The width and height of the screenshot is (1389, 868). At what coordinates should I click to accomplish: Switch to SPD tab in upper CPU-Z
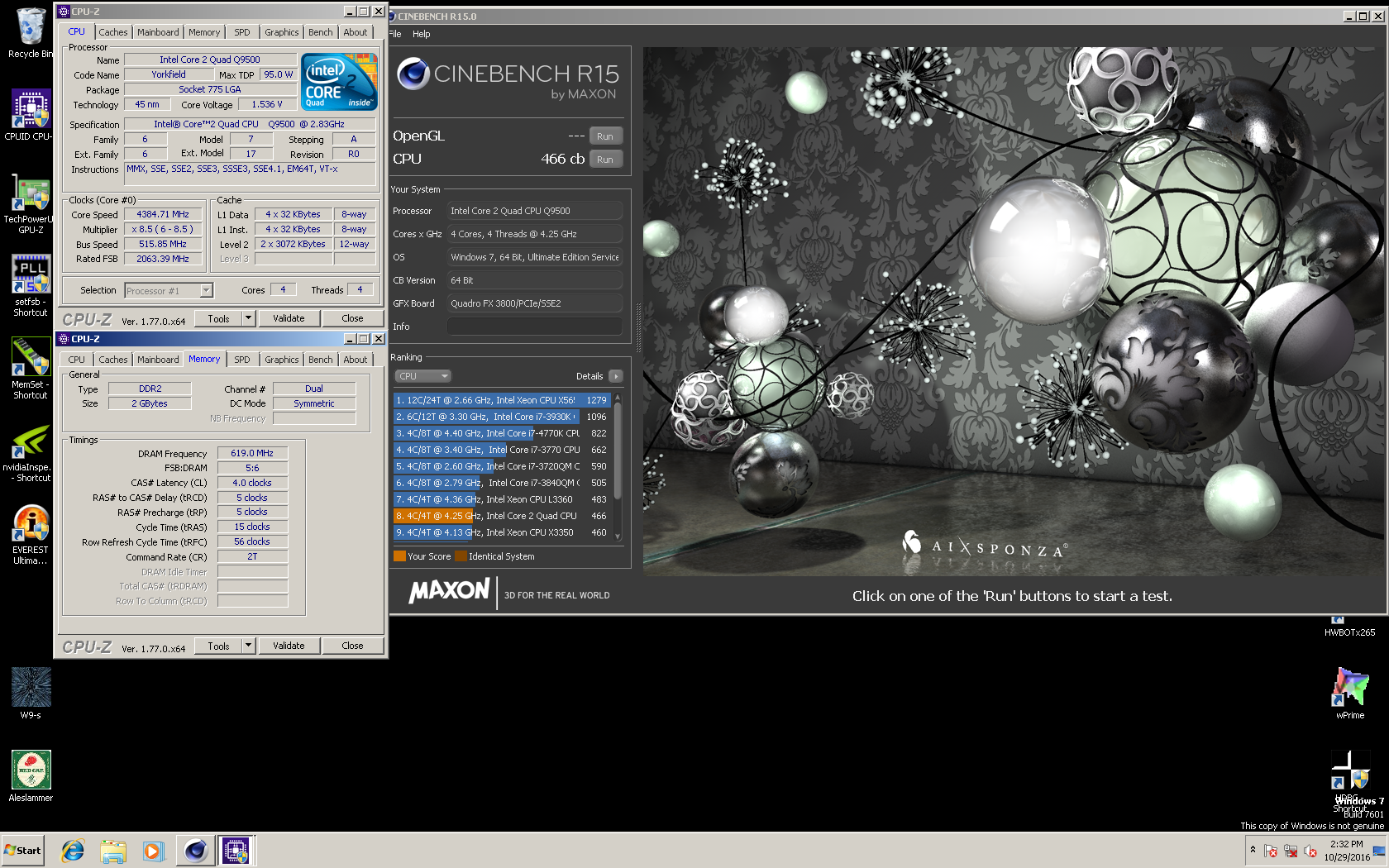point(242,32)
